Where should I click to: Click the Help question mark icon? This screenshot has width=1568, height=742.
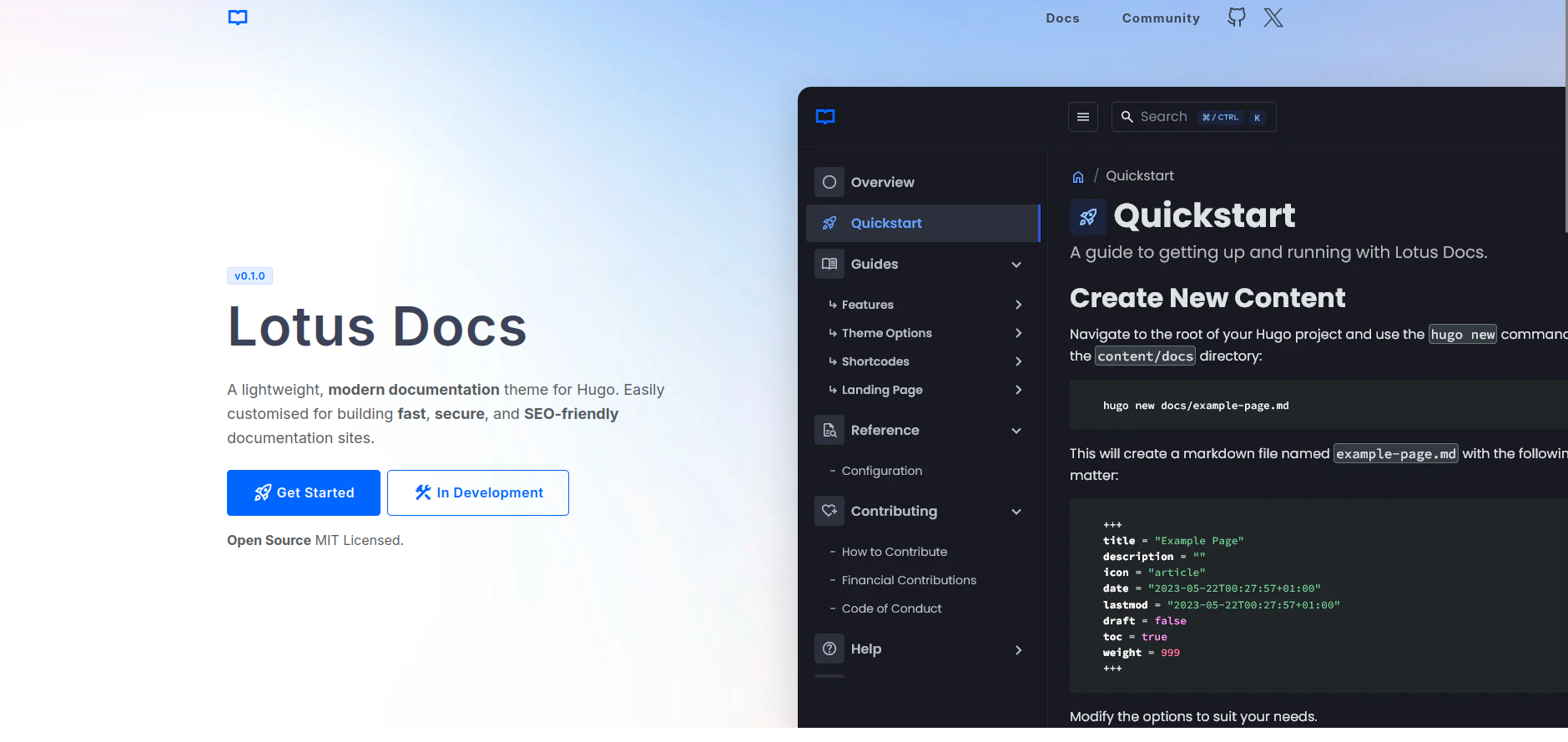pos(829,649)
